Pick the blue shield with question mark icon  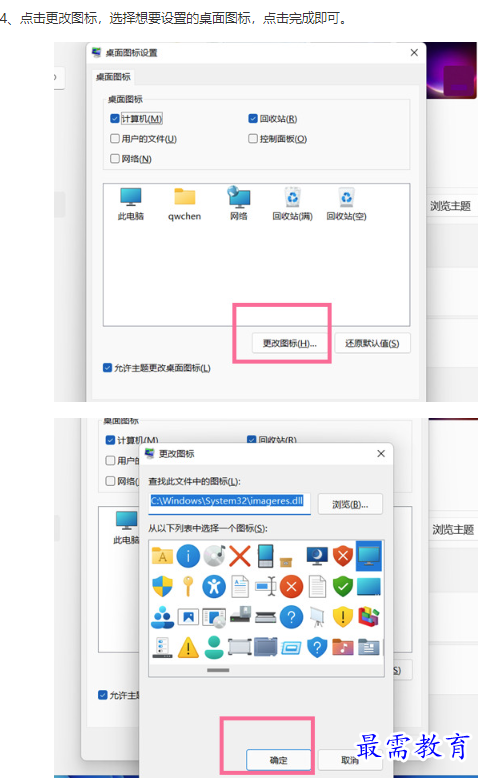(x=317, y=648)
